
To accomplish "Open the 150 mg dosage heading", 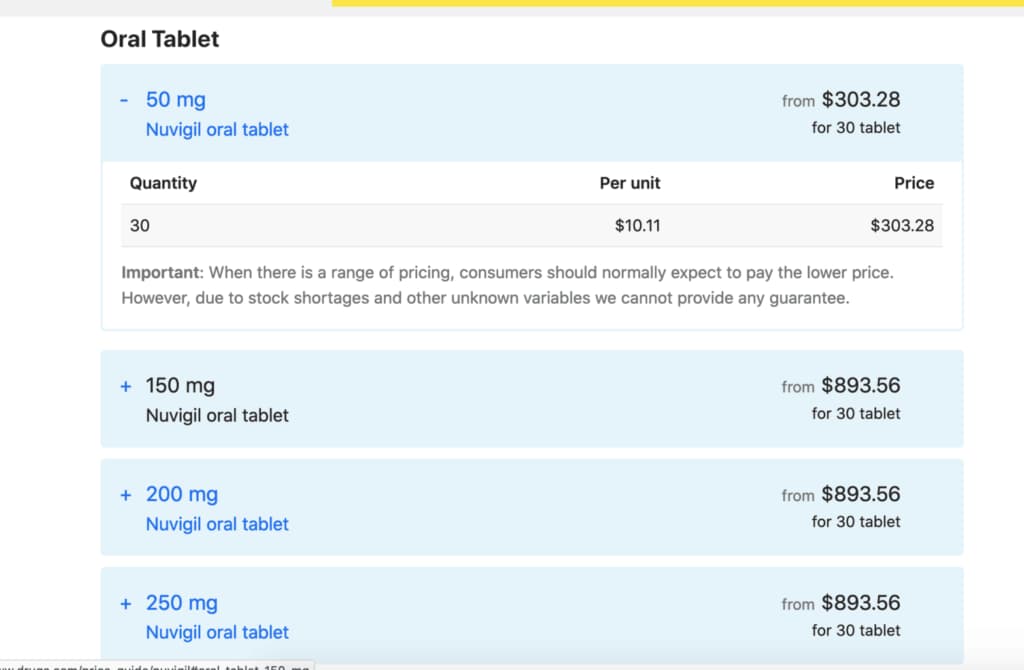I will coord(180,385).
